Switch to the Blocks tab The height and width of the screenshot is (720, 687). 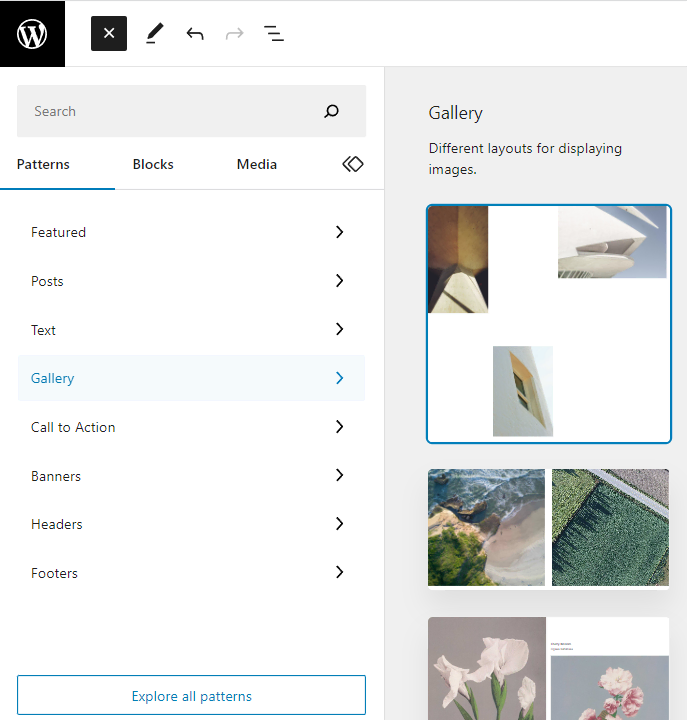coord(153,164)
